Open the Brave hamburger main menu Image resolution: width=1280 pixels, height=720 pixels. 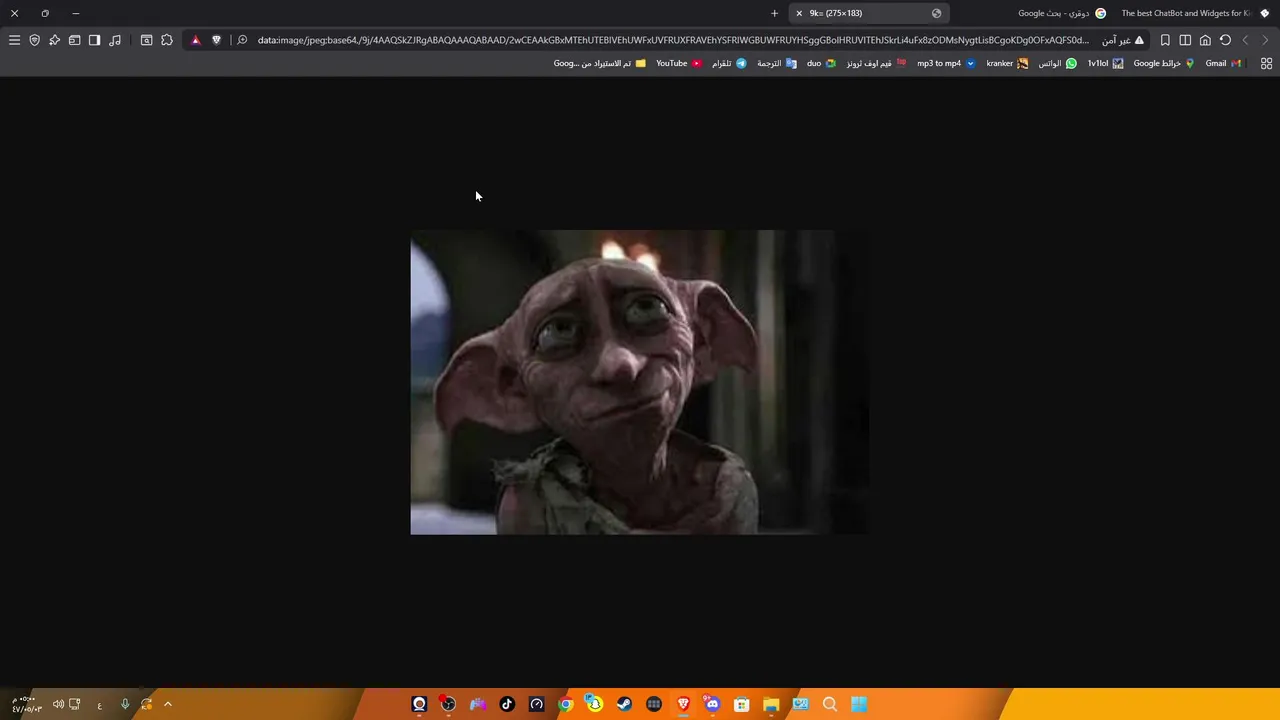click(x=14, y=40)
